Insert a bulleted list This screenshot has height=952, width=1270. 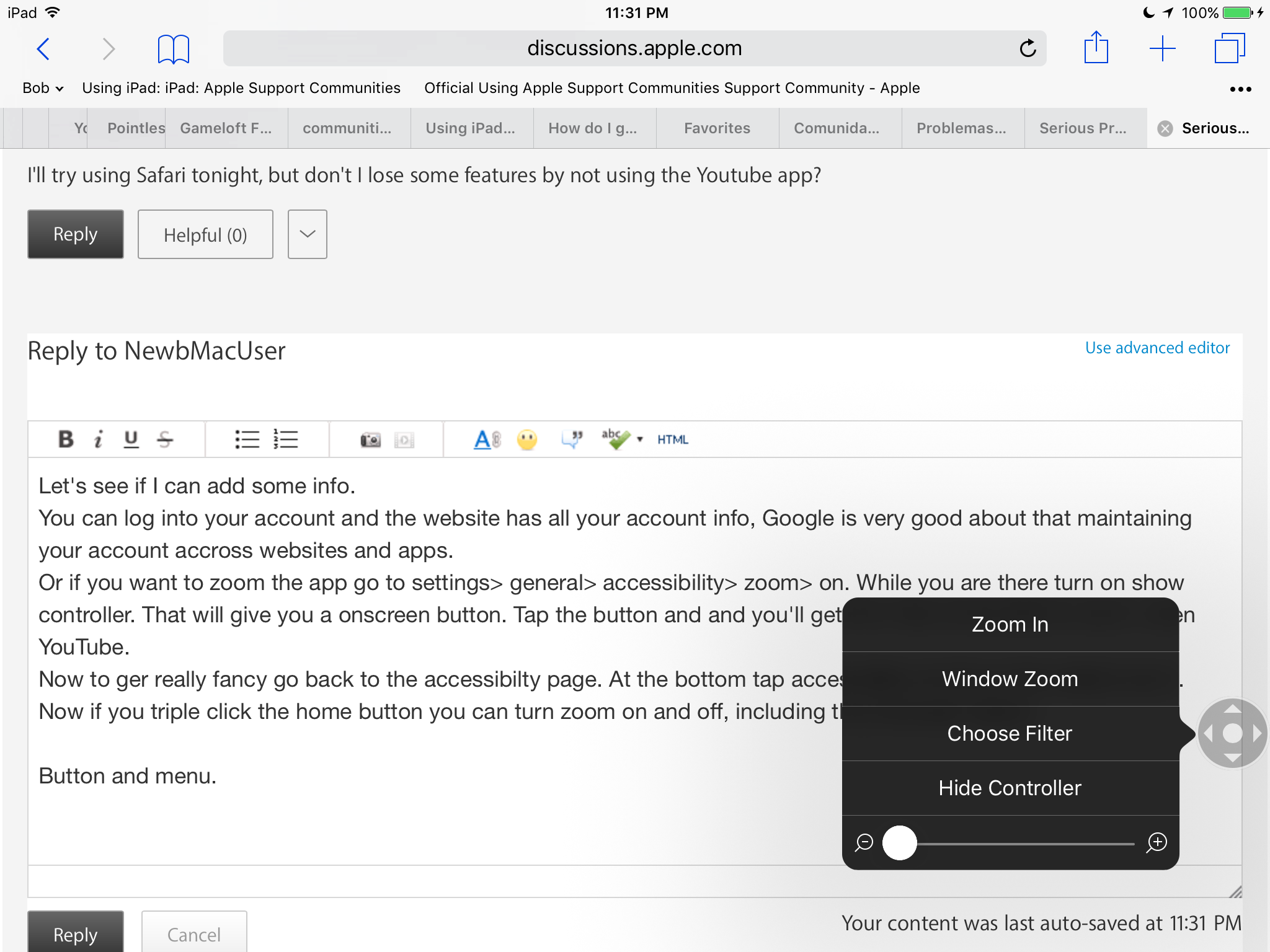247,439
